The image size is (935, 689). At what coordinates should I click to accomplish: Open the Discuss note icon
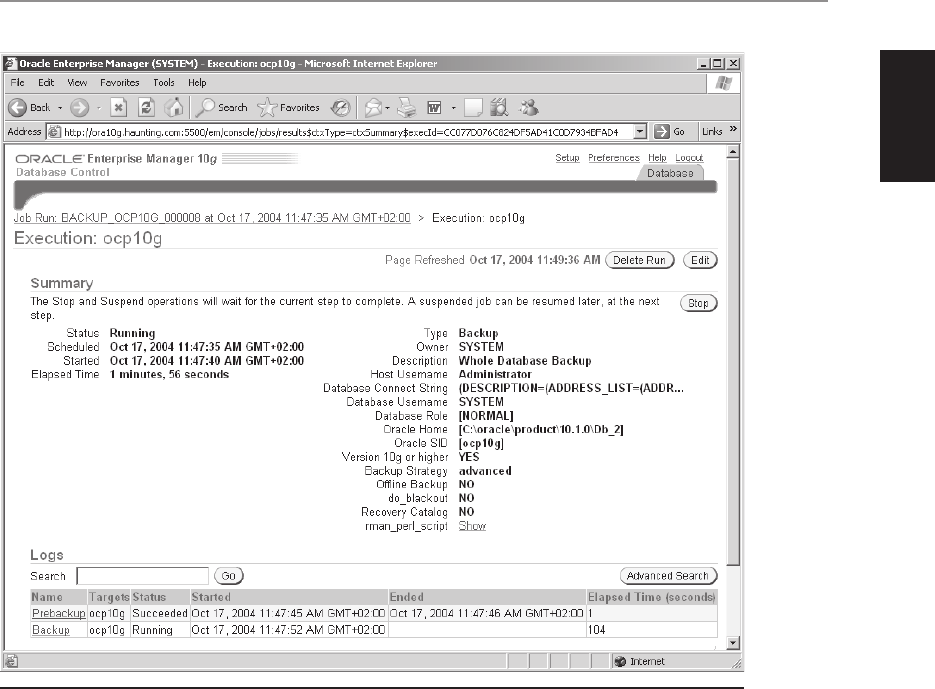point(473,107)
